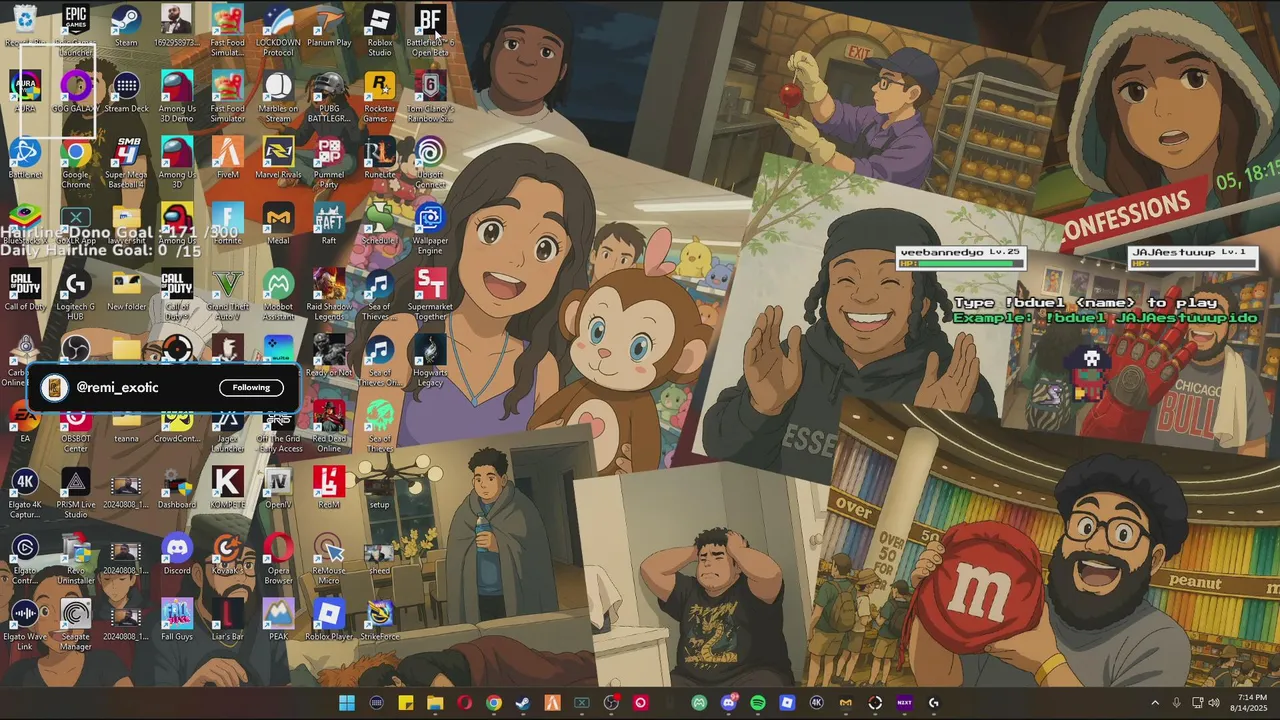1280x720 pixels.
Task: Launch the Epic Games Launcher shortcut
Action: pyautogui.click(x=75, y=29)
